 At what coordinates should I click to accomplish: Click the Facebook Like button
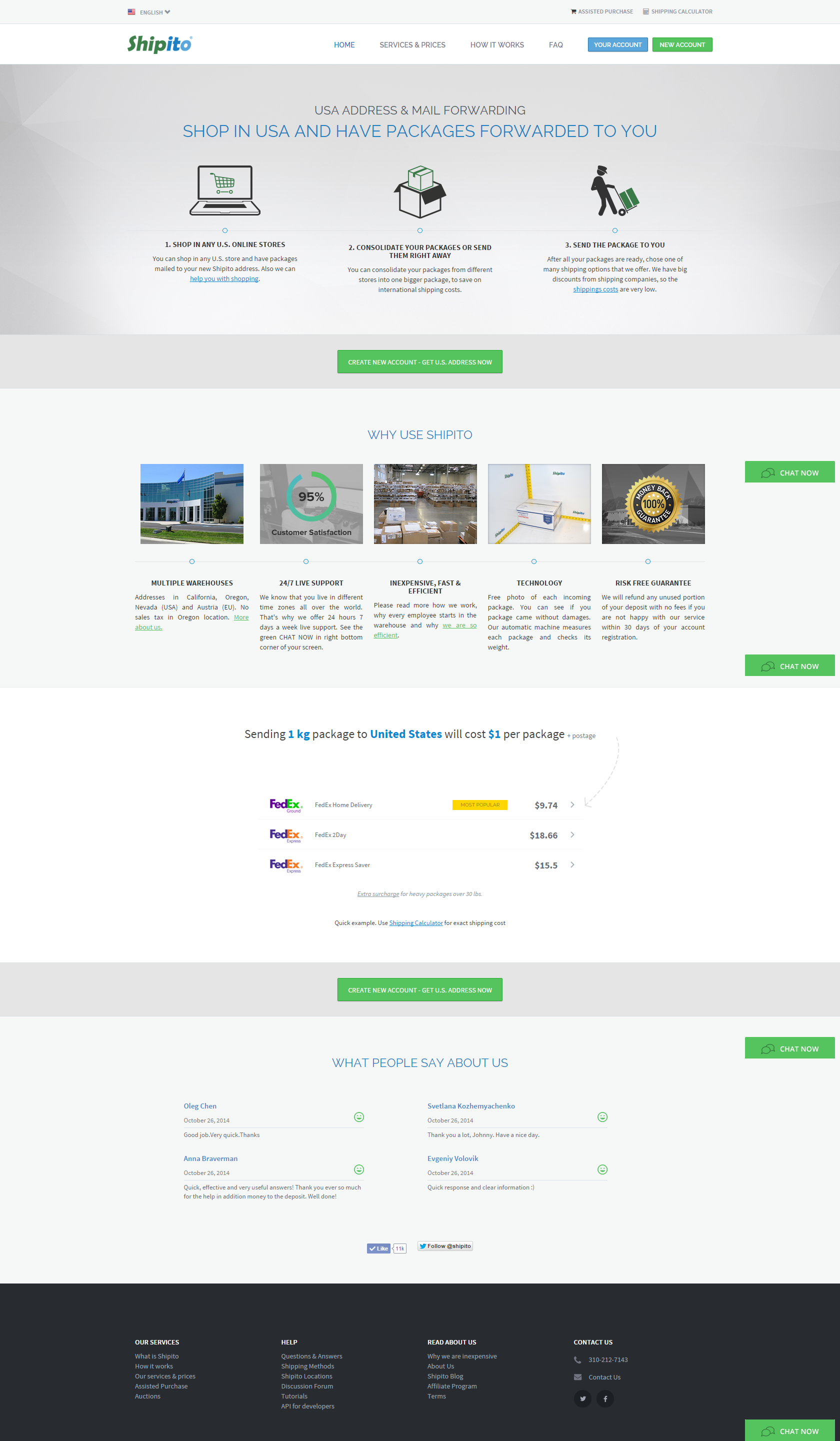[x=378, y=1248]
